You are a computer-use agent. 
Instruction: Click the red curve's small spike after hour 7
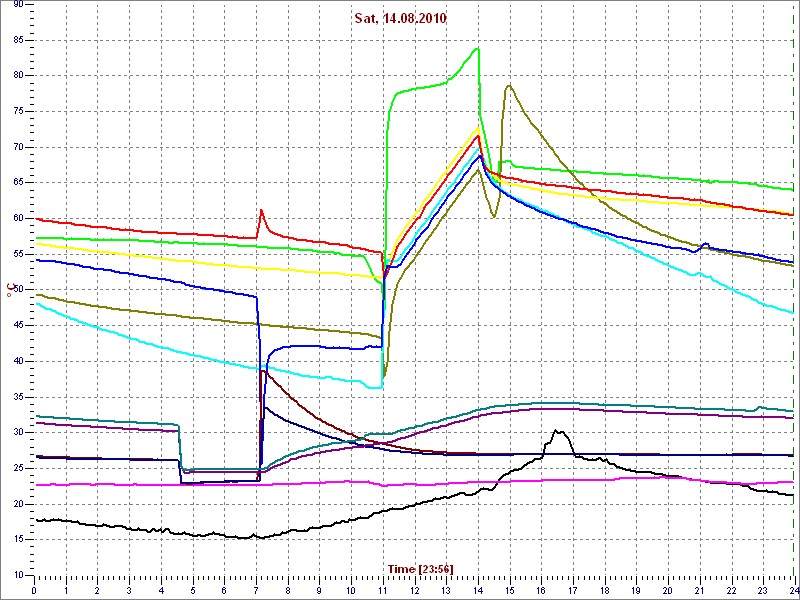pyautogui.click(x=261, y=210)
